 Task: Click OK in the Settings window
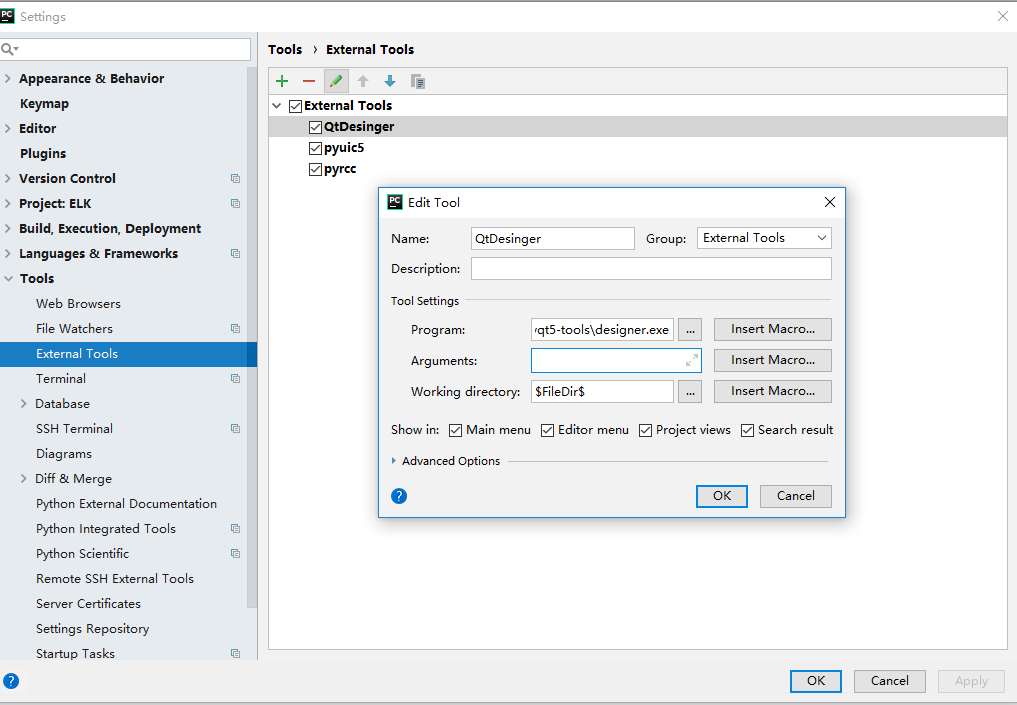pos(816,681)
